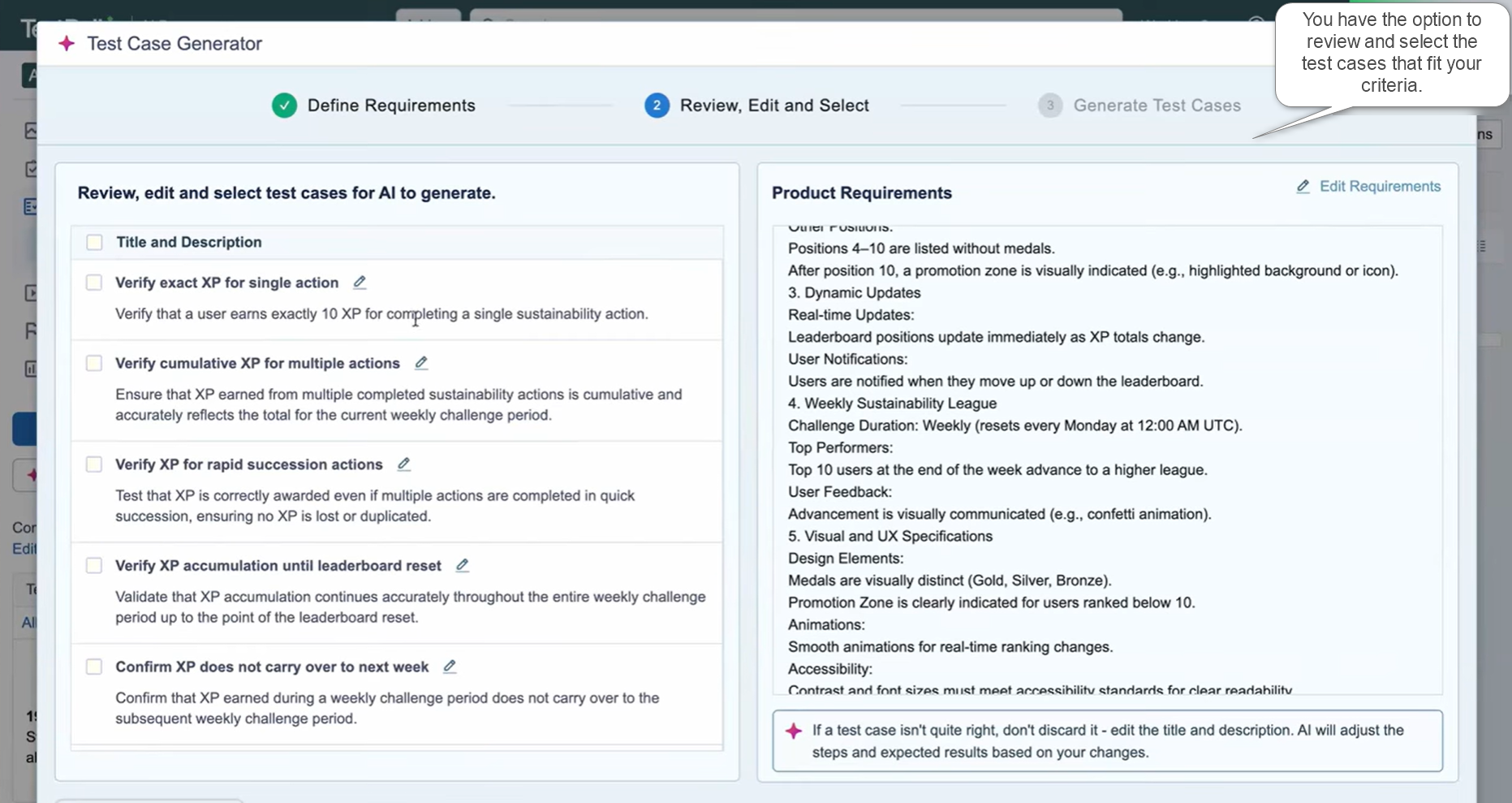The image size is (1512, 803).
Task: Click the 'Verify exact XP for single action' title
Action: pos(226,283)
